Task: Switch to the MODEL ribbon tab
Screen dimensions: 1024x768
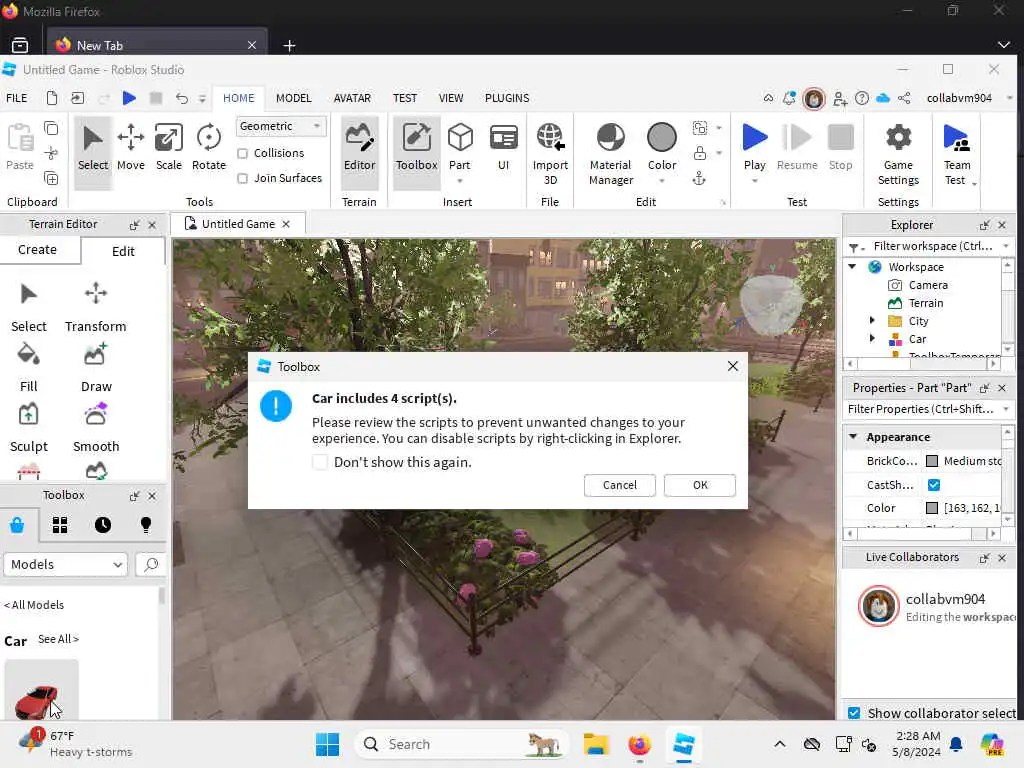Action: [x=293, y=98]
